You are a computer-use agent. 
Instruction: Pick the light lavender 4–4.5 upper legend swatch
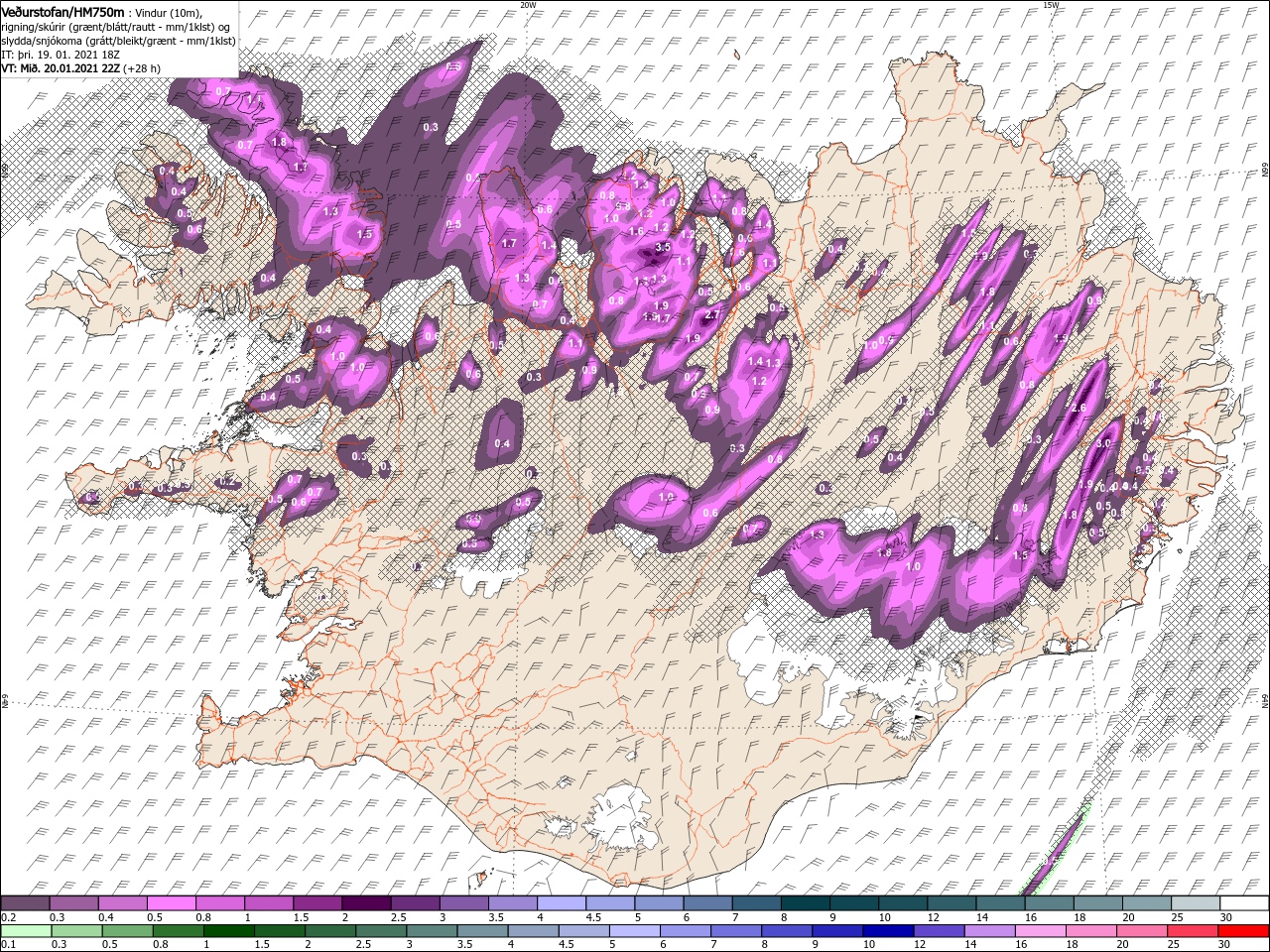[561, 903]
